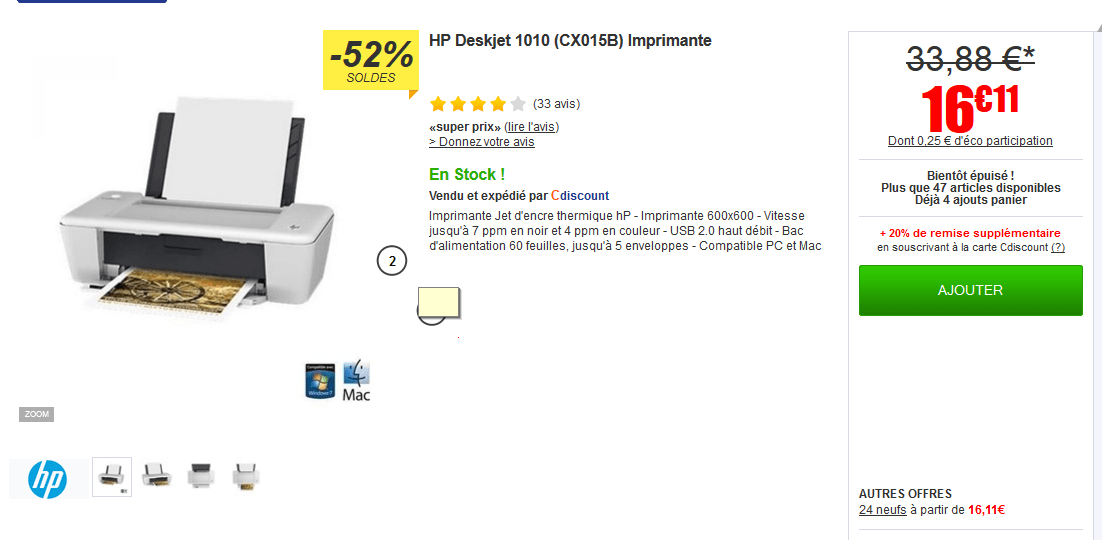Show the third printer thumbnail view
Screen dimensions: 1102x540
(201, 475)
